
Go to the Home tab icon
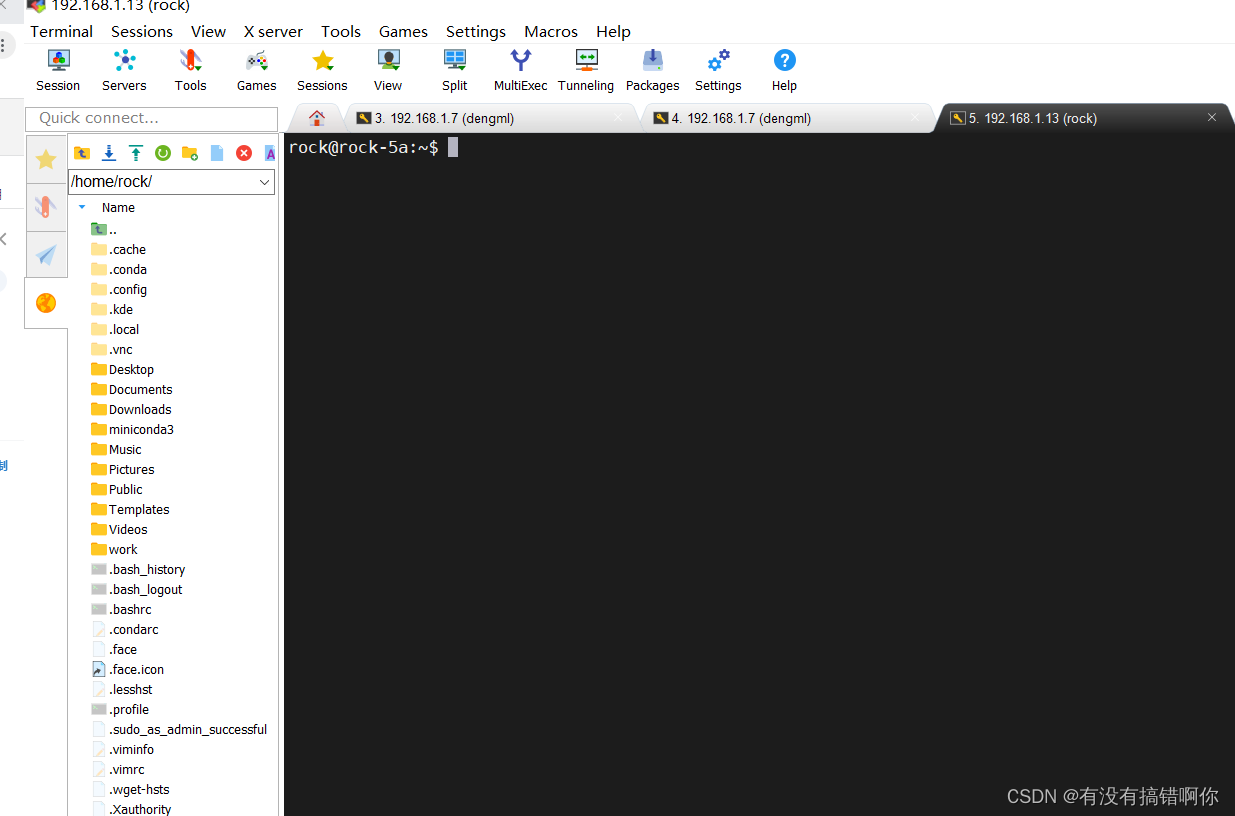[x=317, y=118]
